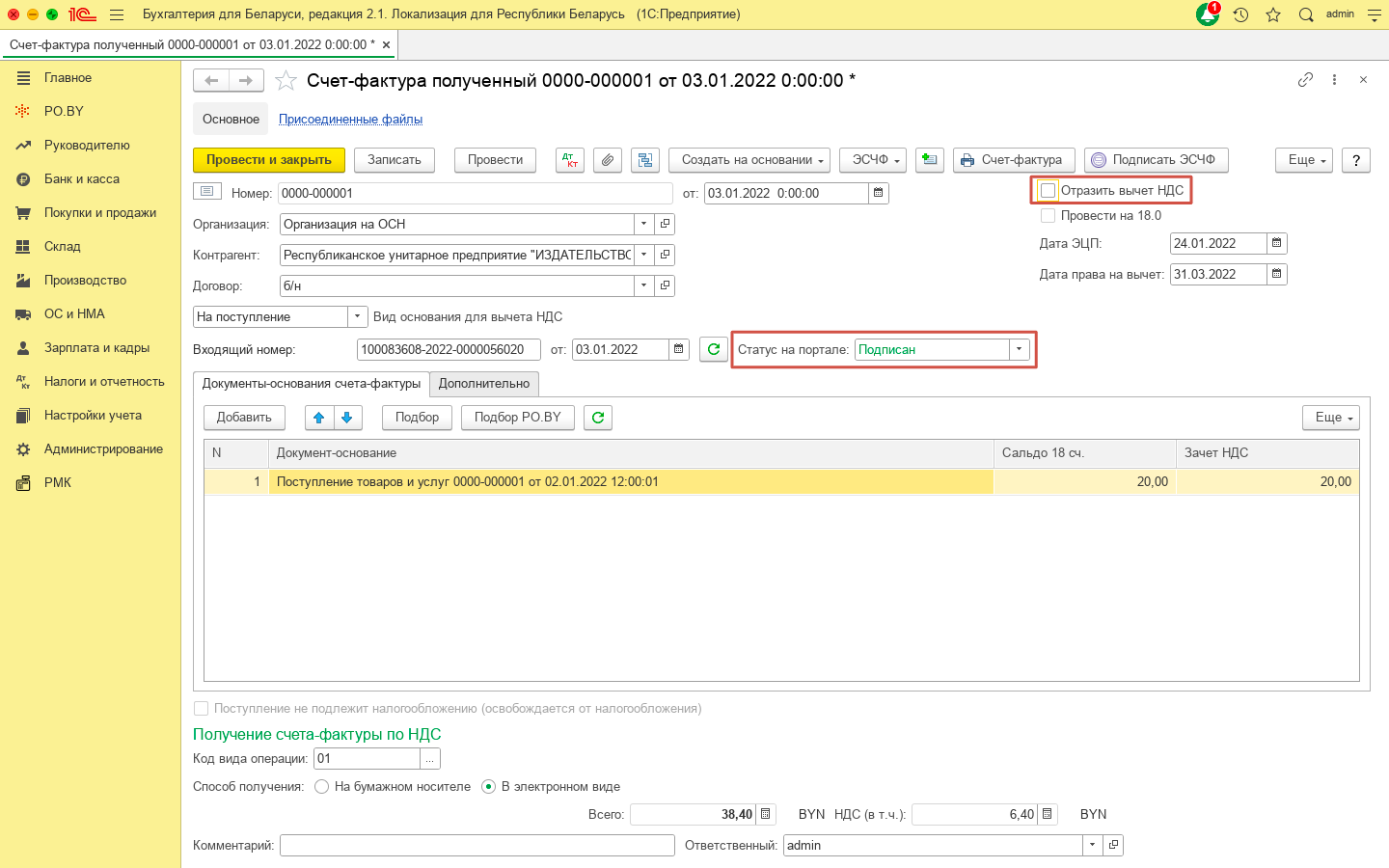Click Подбор РО.BY button

(518, 418)
